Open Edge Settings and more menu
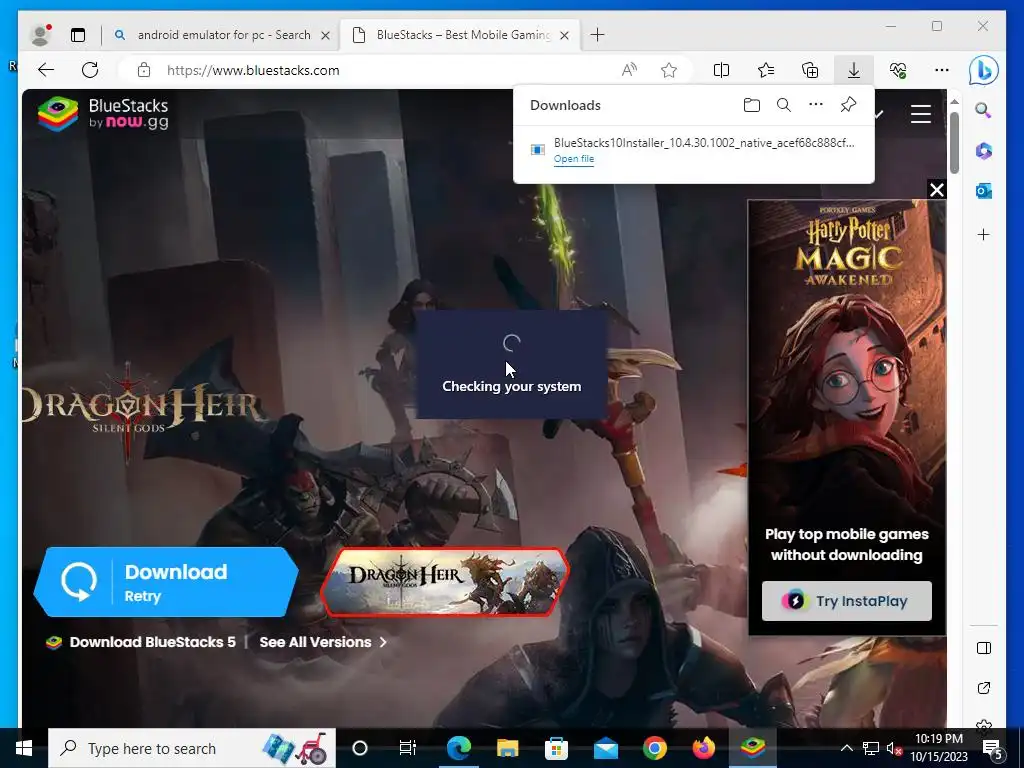 pyautogui.click(x=942, y=70)
